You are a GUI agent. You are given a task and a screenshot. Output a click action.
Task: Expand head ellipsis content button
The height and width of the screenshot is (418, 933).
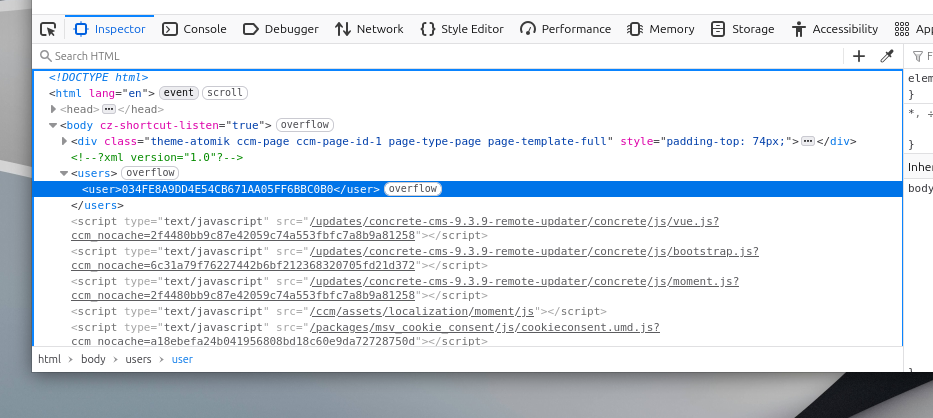click(x=108, y=109)
